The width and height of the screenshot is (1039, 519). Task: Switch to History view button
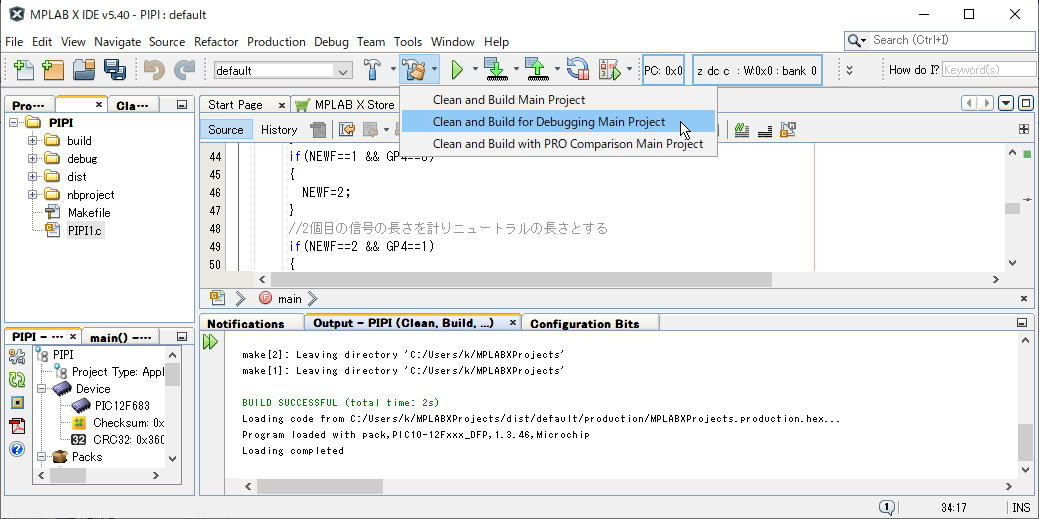[x=279, y=130]
